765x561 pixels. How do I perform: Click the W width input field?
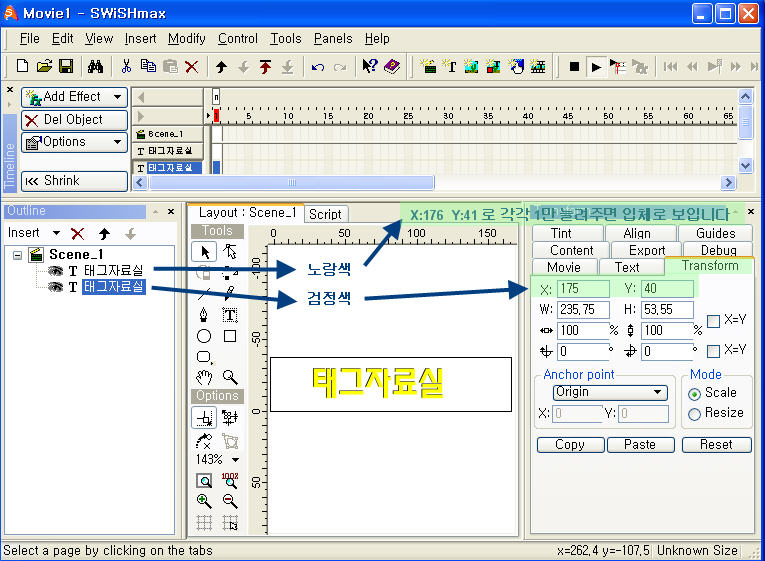(583, 310)
